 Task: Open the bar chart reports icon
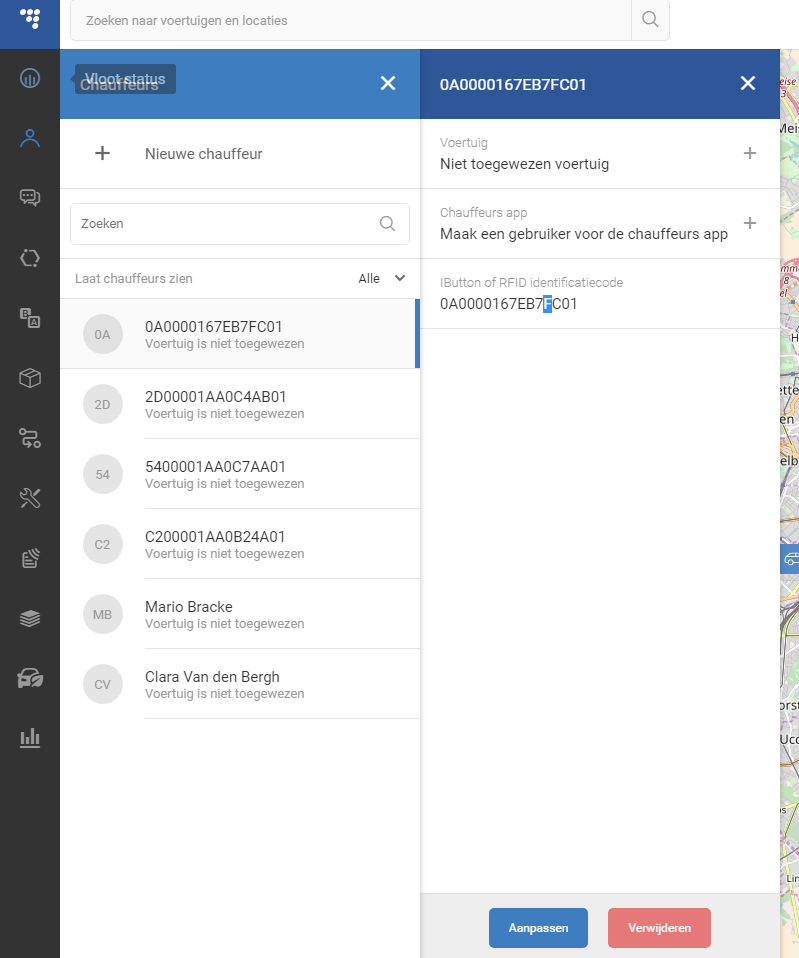[x=30, y=738]
